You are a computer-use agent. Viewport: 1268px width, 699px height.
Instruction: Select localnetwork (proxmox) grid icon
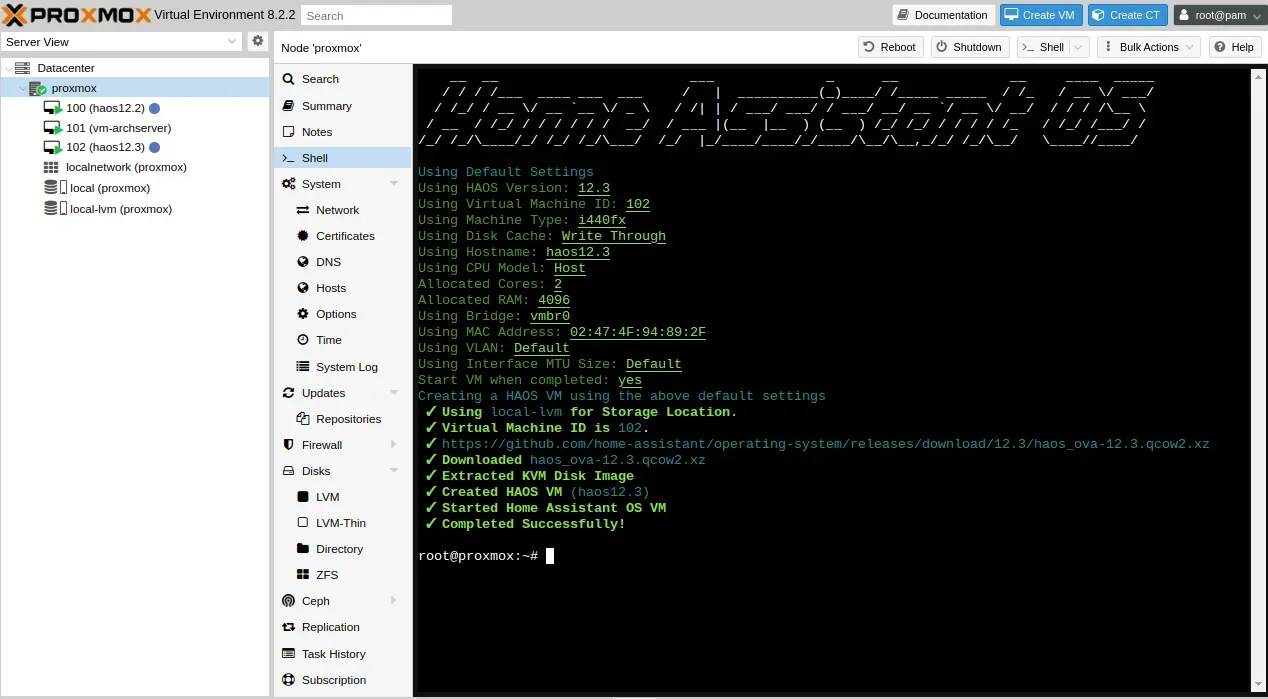click(x=51, y=167)
